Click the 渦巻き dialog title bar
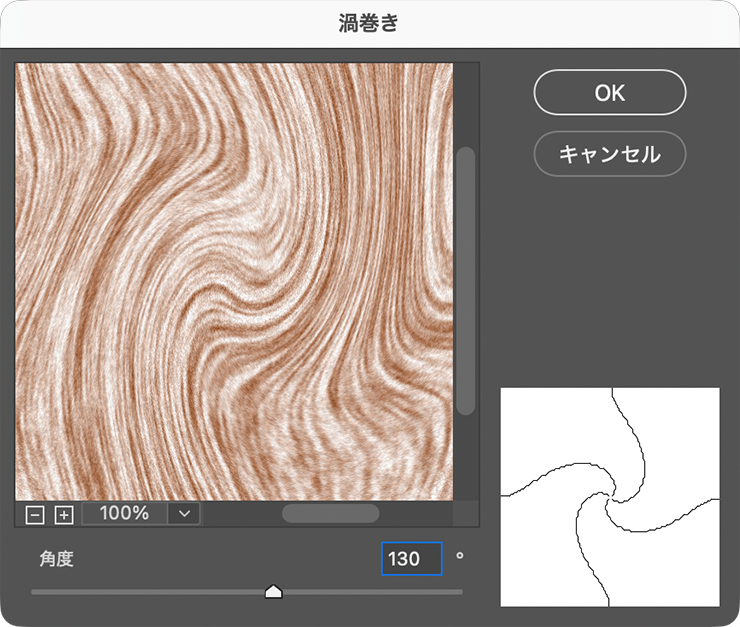The width and height of the screenshot is (740, 627). click(x=370, y=24)
